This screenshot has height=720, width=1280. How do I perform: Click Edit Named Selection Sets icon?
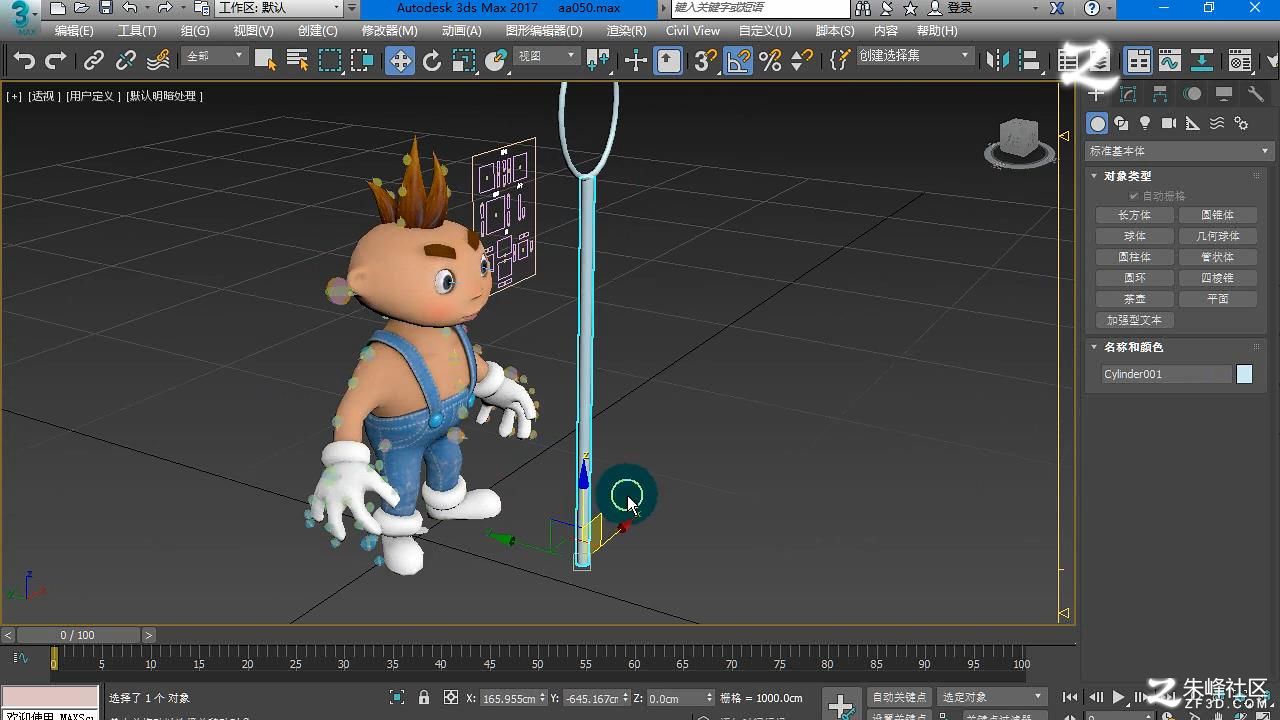(x=840, y=61)
